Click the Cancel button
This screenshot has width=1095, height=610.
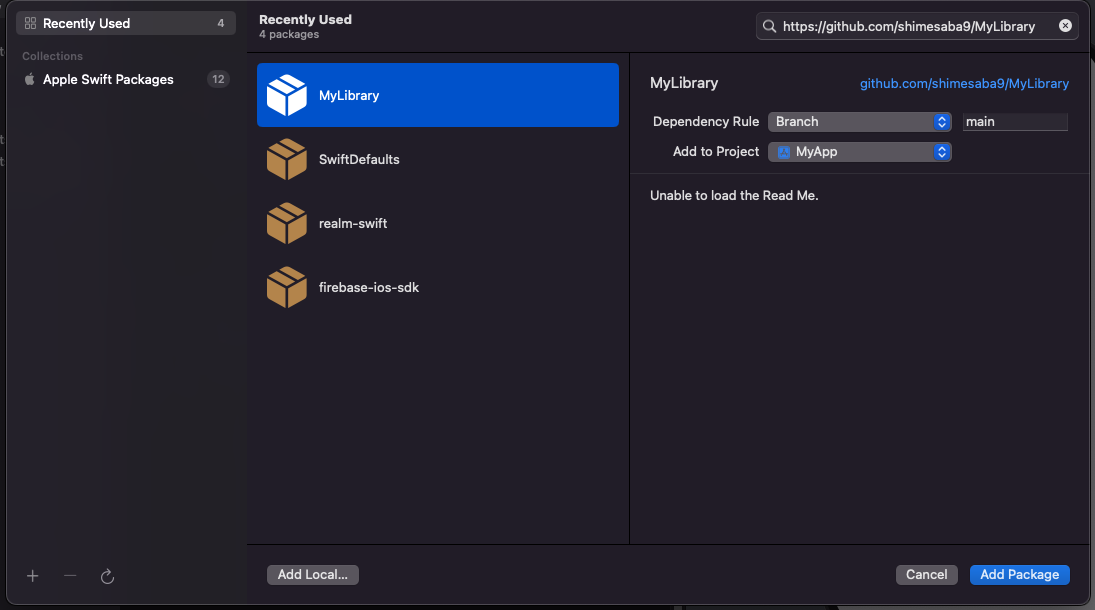coord(926,574)
